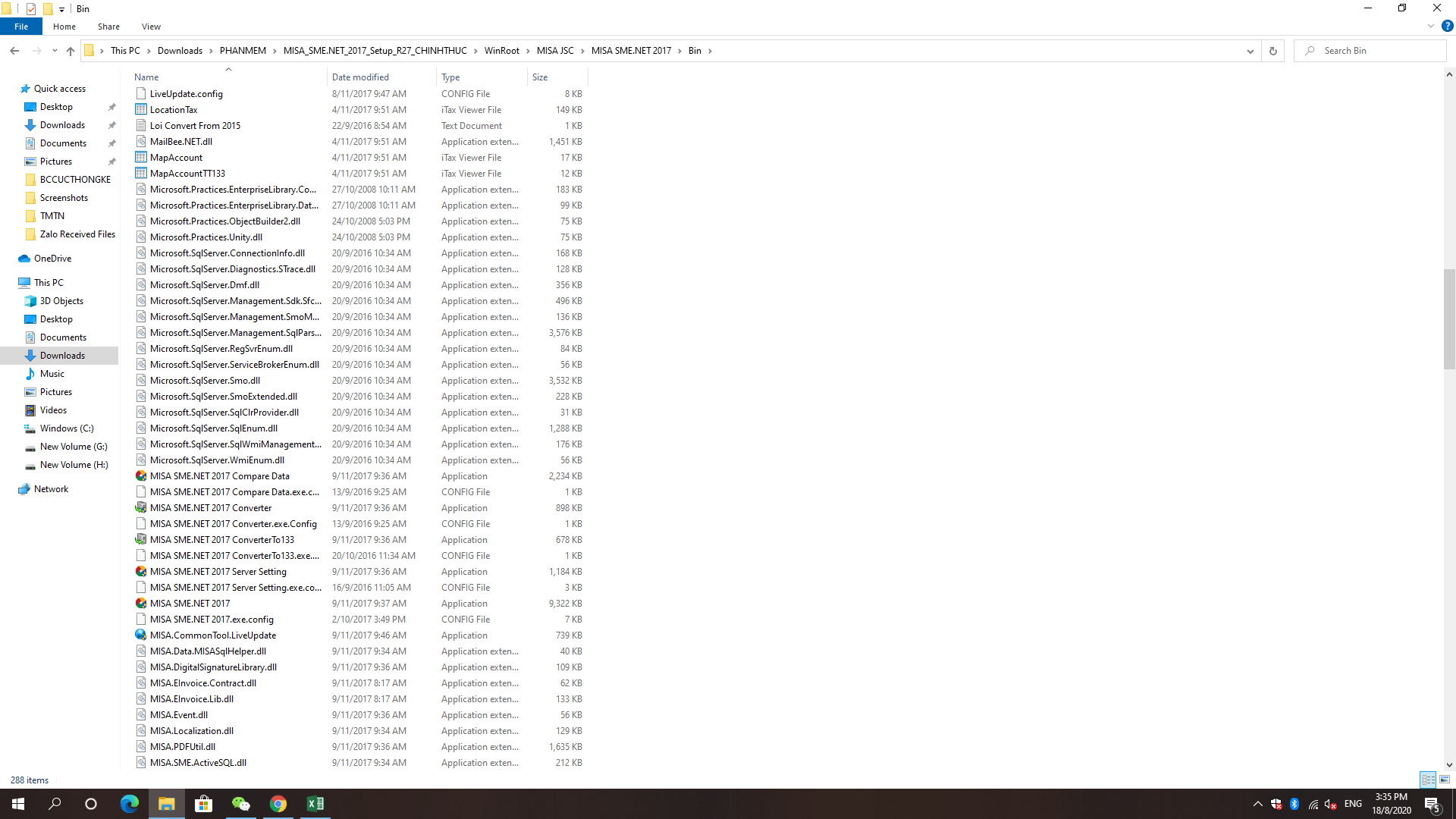Viewport: 1456px width, 819px height.
Task: Select LiveUpdate.config file
Action: (x=187, y=94)
